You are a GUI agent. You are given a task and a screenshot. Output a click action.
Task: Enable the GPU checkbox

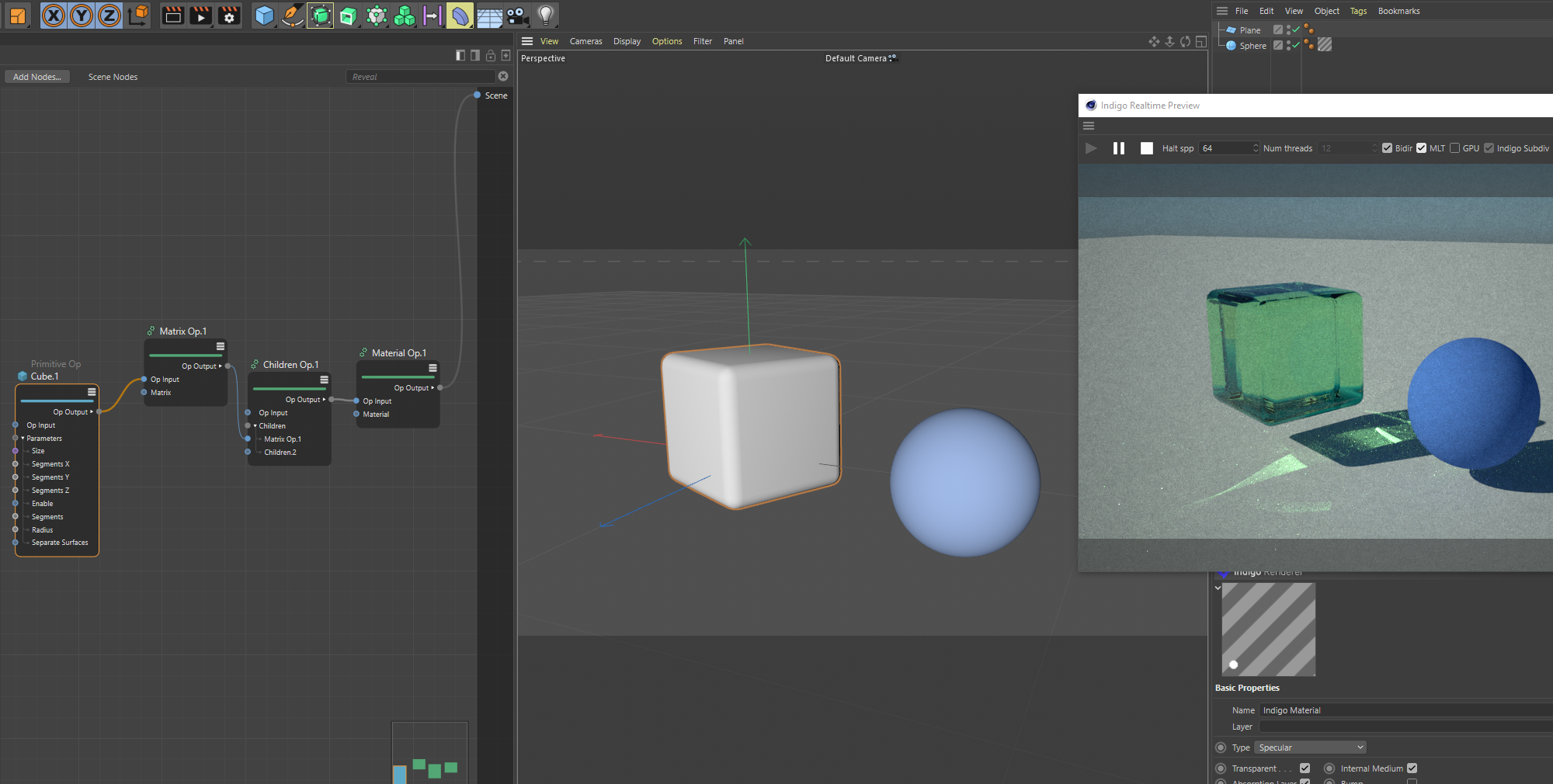tap(1455, 148)
